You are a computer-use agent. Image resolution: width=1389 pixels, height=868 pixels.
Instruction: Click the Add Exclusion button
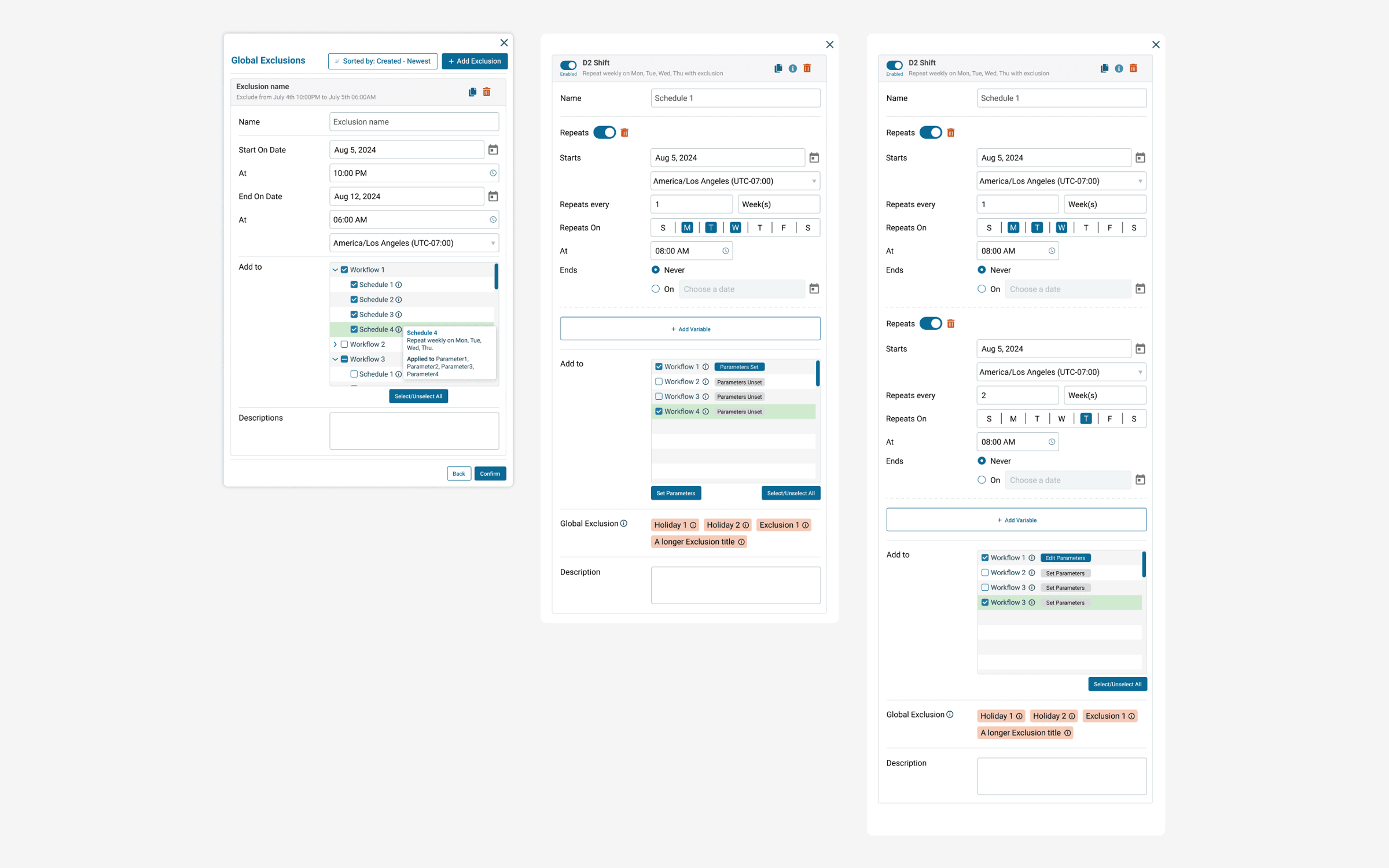[x=475, y=61]
